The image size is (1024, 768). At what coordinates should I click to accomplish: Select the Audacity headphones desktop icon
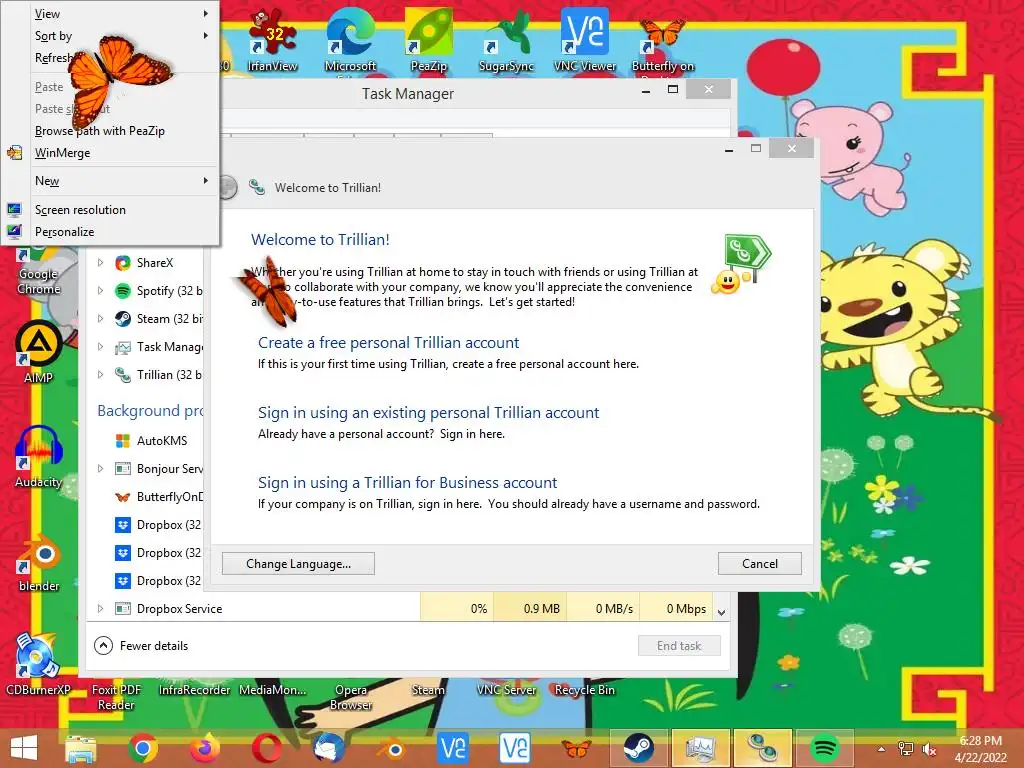(39, 449)
